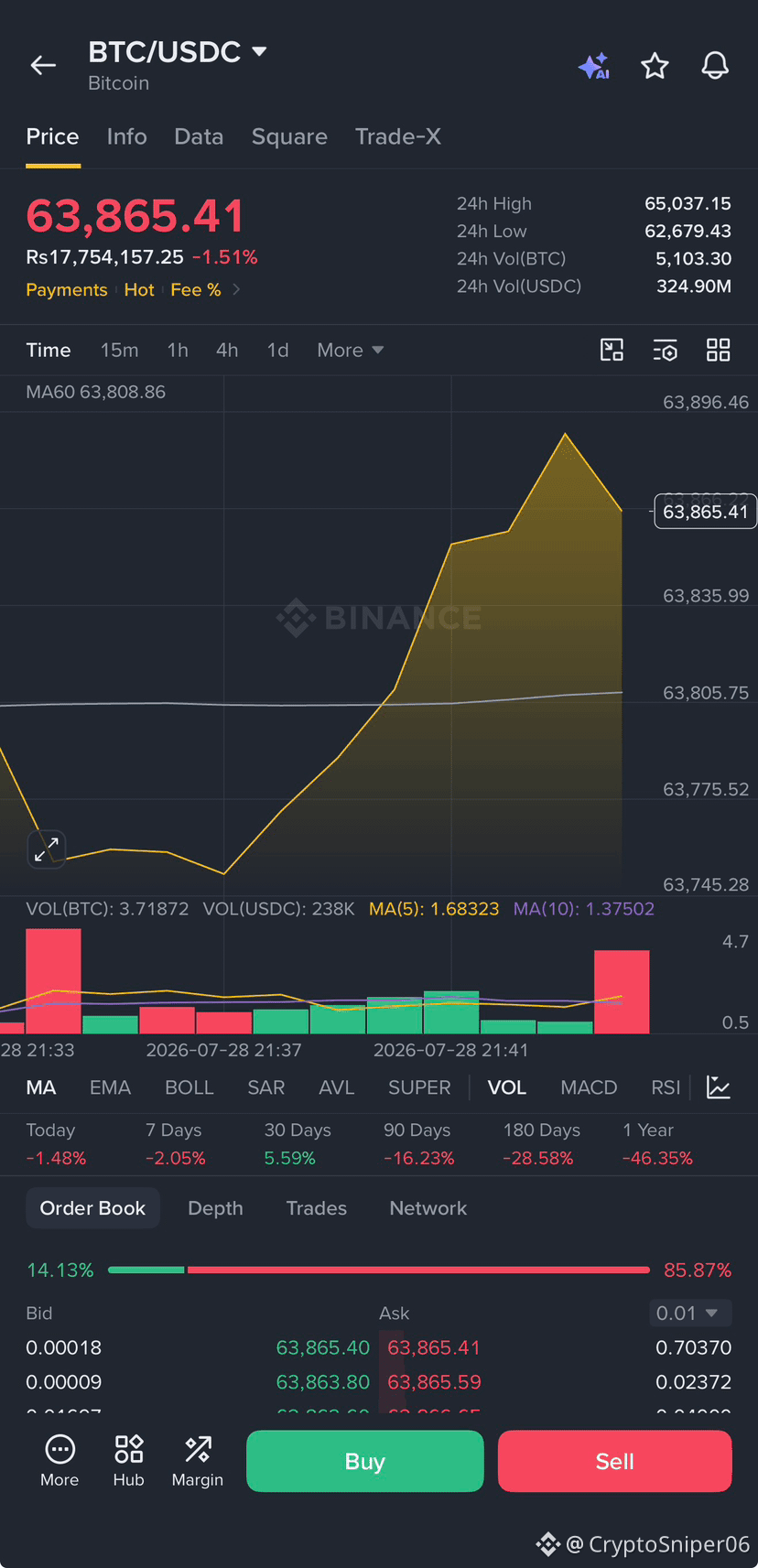Expand the More timeframes dropdown
The width and height of the screenshot is (758, 1568).
click(x=350, y=350)
